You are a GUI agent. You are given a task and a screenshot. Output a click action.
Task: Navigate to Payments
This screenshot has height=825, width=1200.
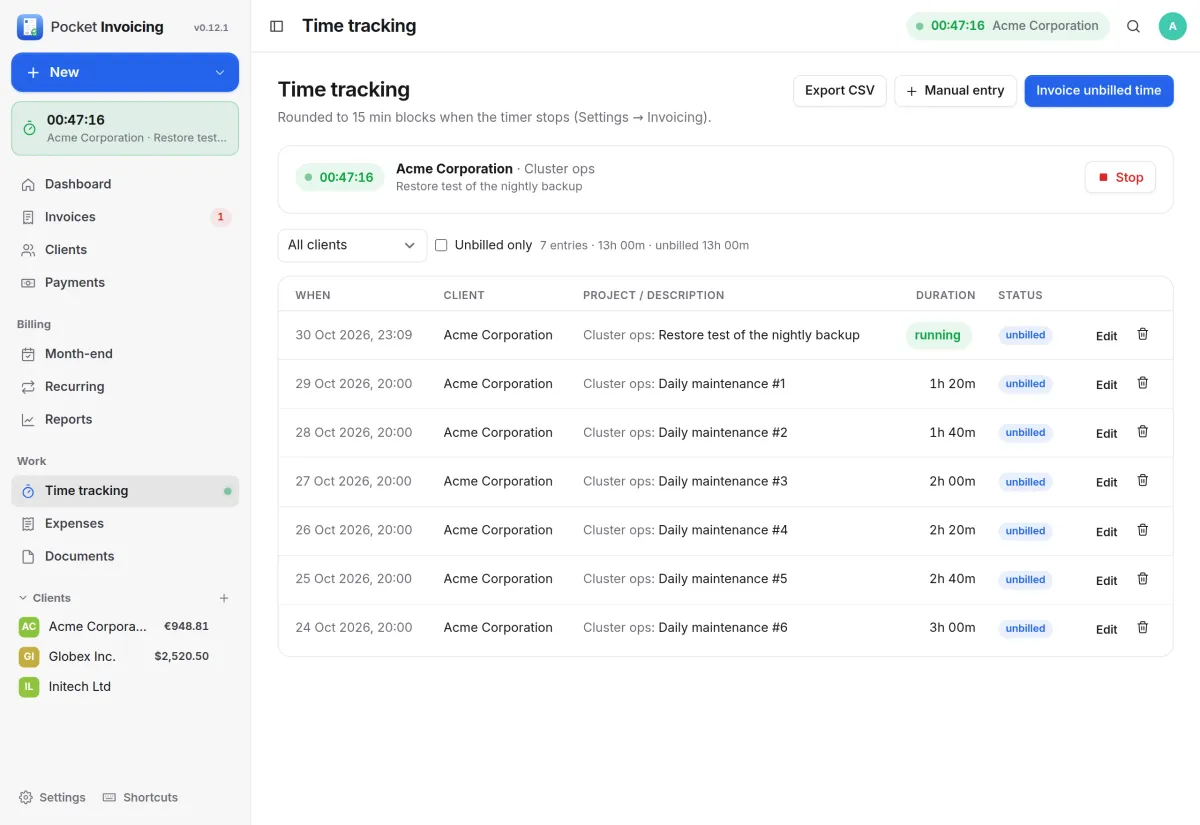(x=125, y=283)
